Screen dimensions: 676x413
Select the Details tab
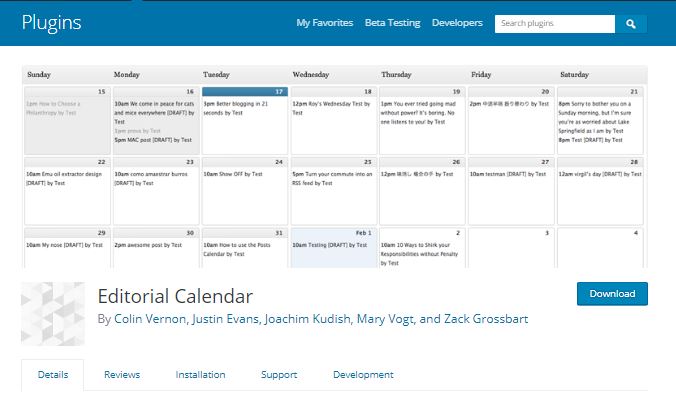[x=53, y=375]
